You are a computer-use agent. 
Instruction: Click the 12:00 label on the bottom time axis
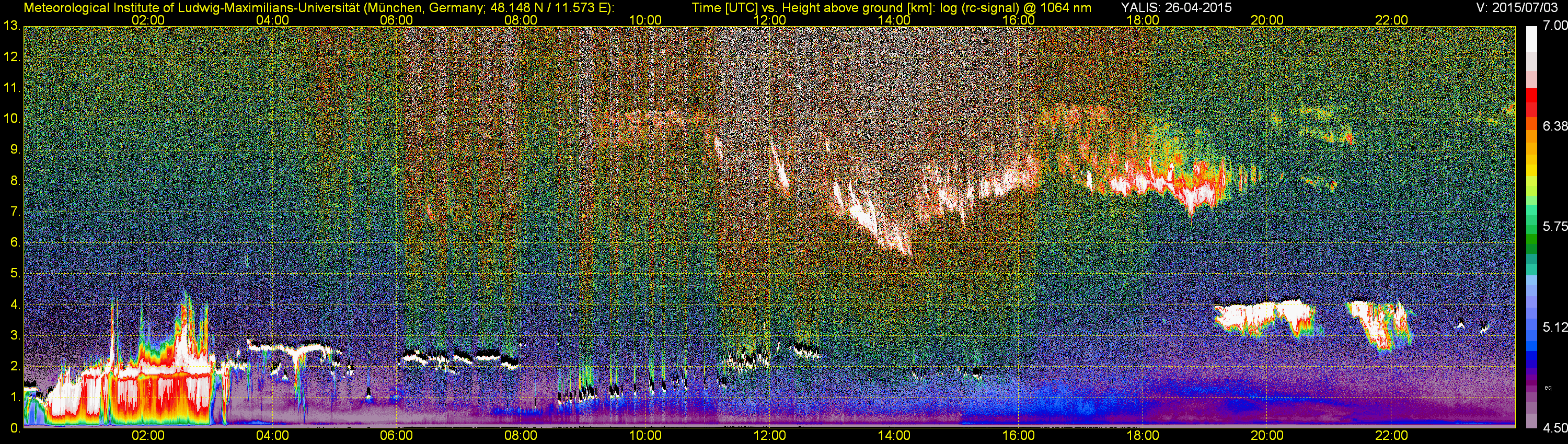769,436
